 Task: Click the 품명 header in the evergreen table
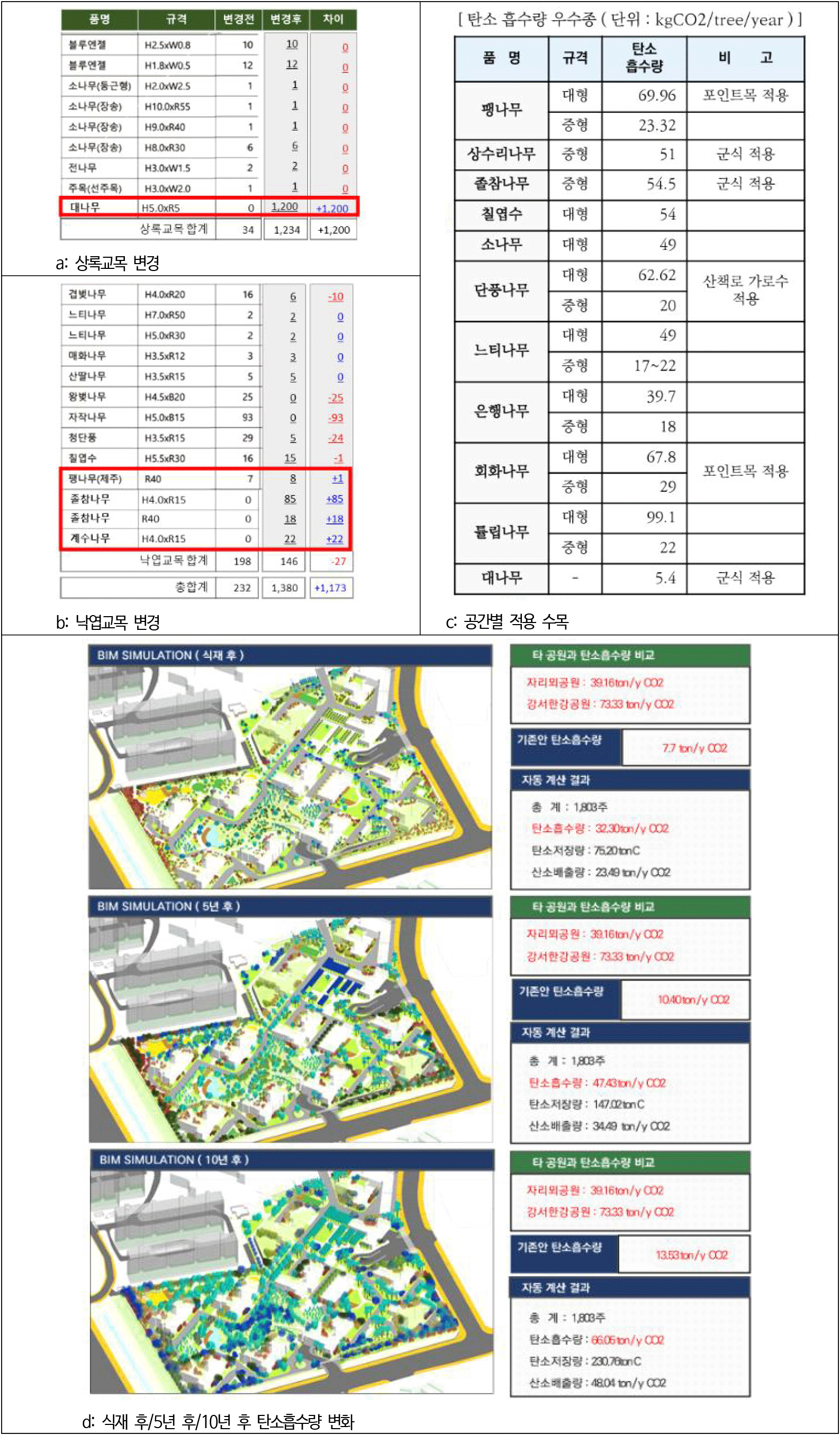click(x=100, y=20)
